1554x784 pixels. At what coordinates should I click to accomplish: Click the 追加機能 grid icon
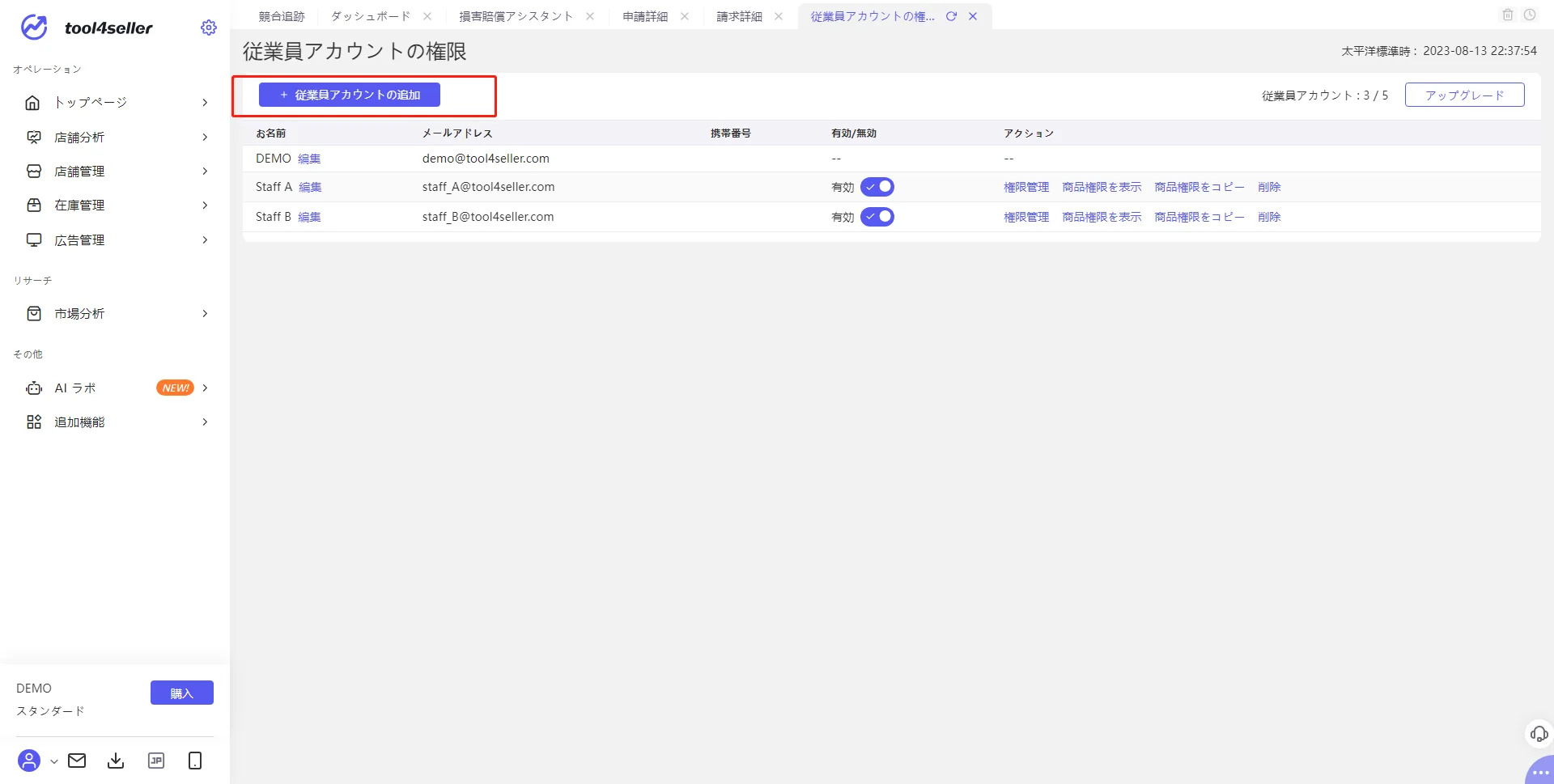pyautogui.click(x=34, y=422)
